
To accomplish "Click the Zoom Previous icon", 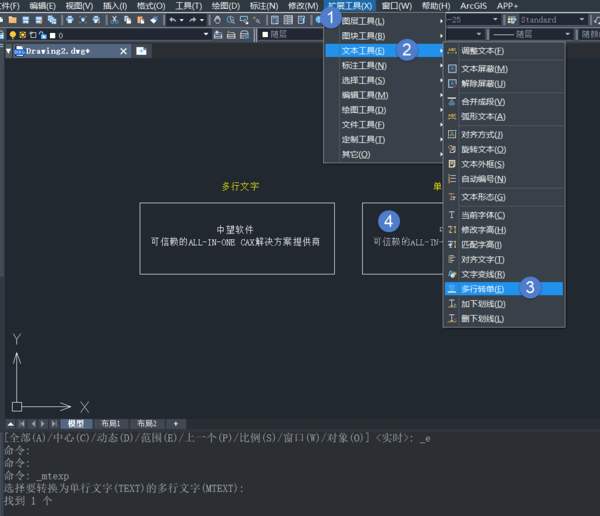I will 257,20.
